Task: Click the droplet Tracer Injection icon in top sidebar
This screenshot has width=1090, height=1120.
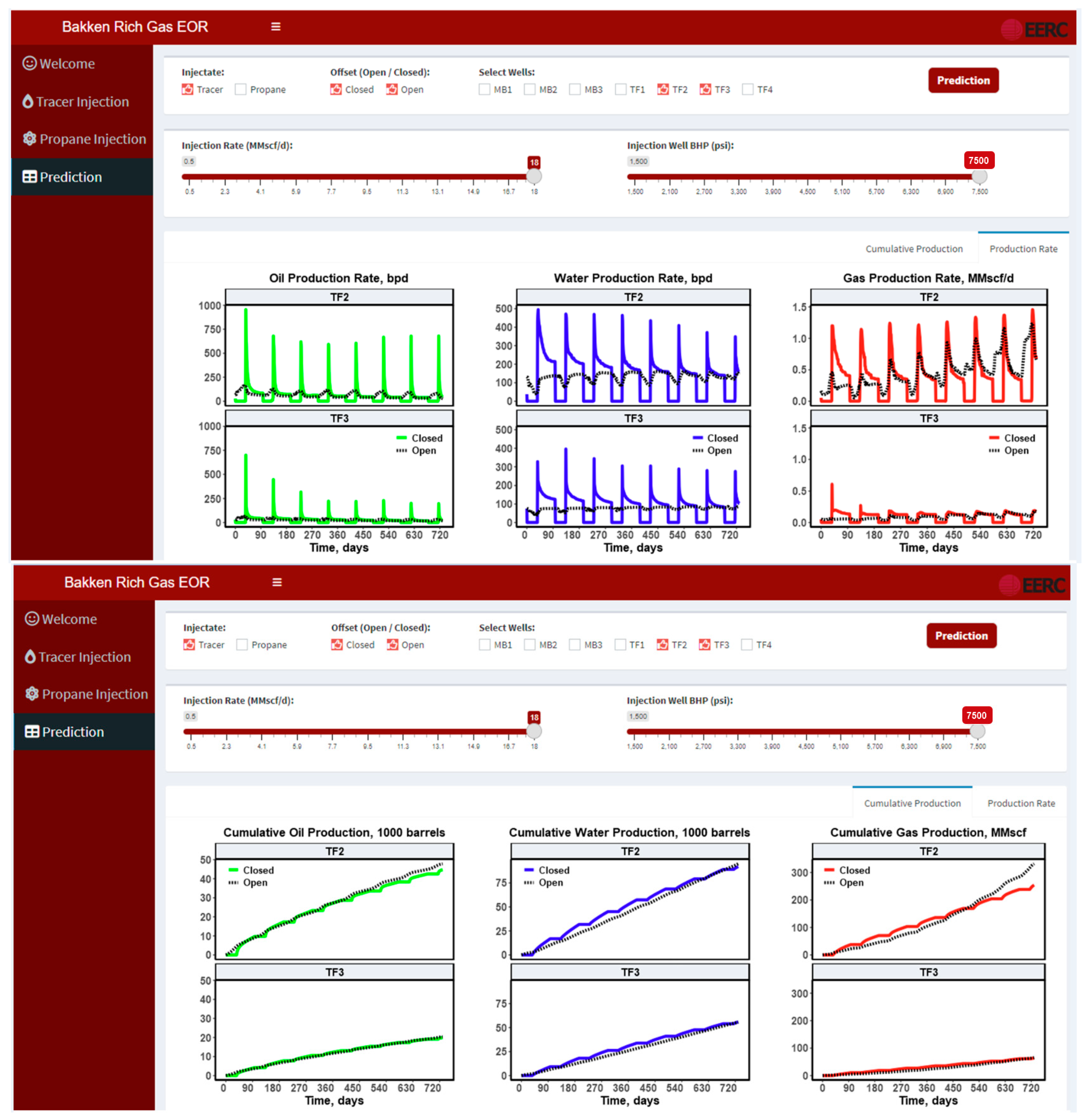Action: (x=28, y=101)
